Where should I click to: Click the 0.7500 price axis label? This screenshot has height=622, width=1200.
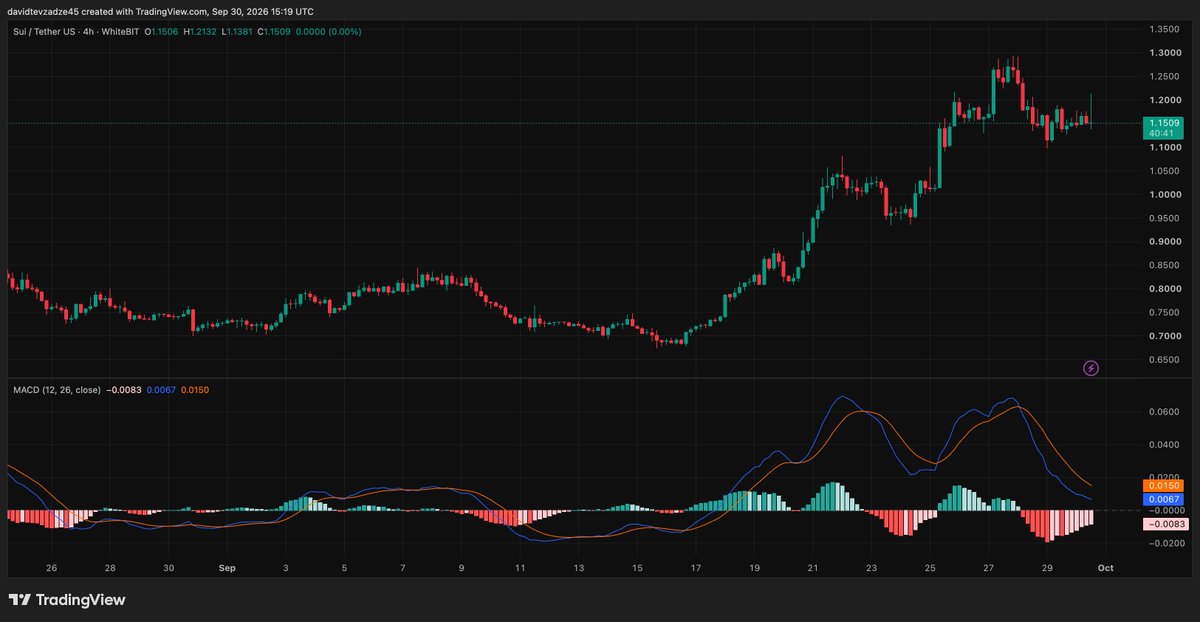coord(1162,313)
